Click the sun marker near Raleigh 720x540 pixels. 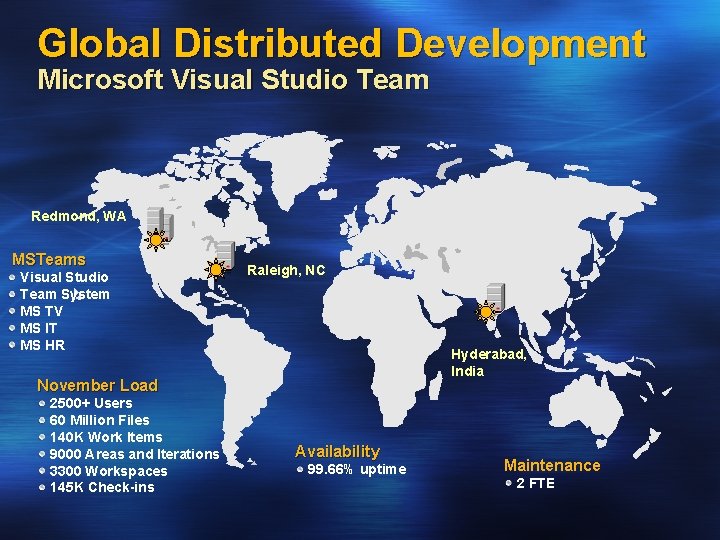tap(215, 270)
